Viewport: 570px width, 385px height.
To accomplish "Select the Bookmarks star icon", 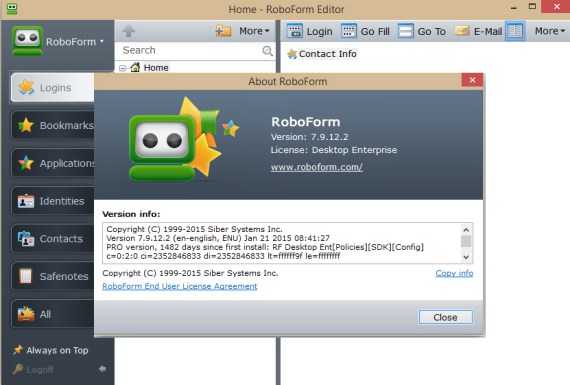I will tap(26, 125).
